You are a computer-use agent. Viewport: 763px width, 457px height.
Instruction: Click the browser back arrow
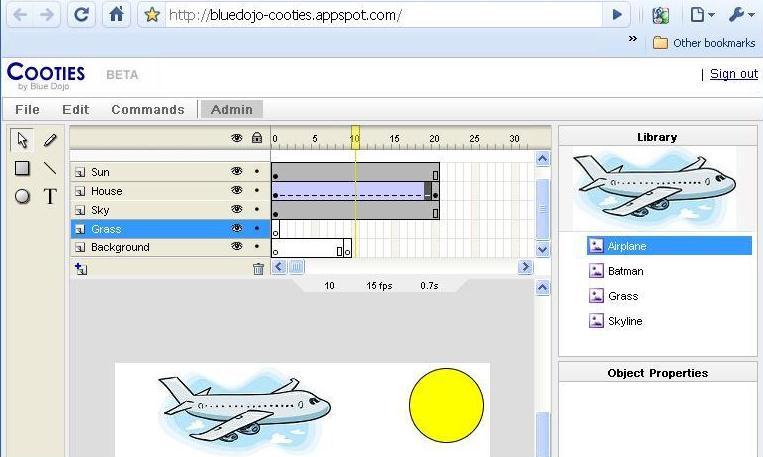click(20, 15)
